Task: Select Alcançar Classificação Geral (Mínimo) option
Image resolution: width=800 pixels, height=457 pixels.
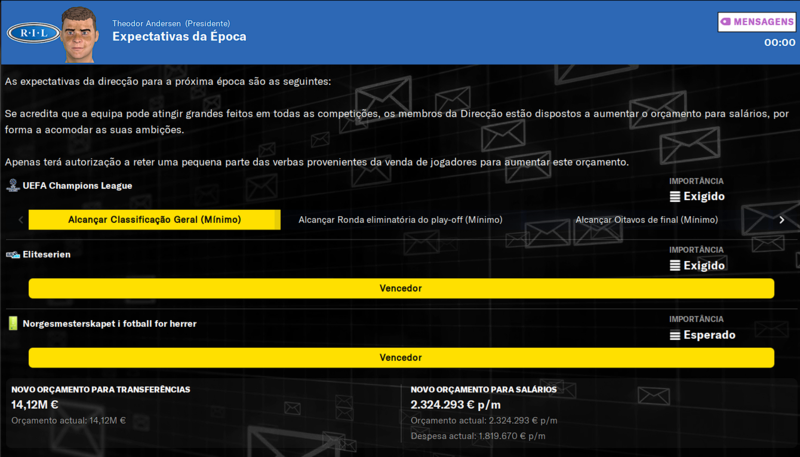Action: point(155,220)
